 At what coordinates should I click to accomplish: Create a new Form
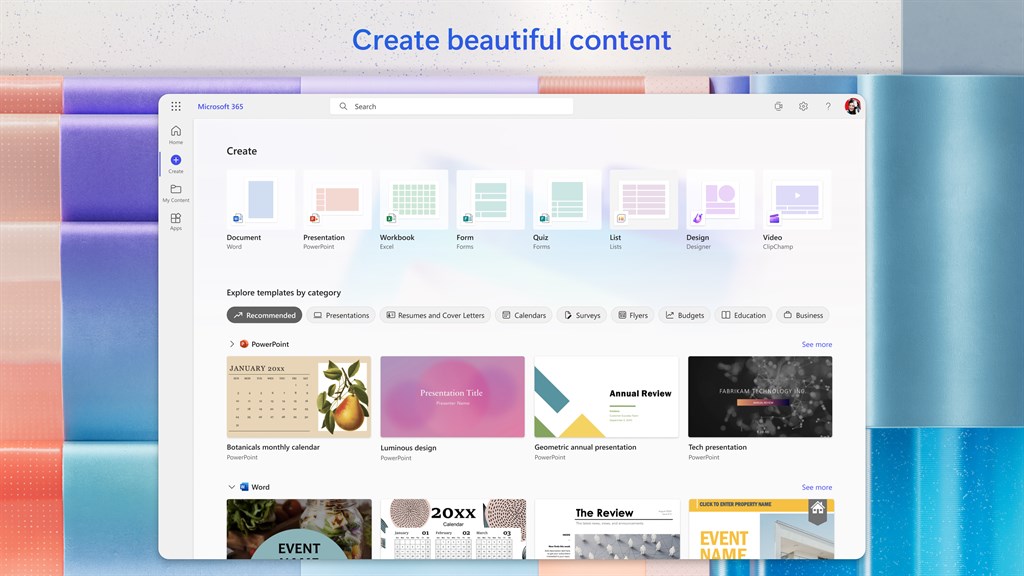click(490, 199)
